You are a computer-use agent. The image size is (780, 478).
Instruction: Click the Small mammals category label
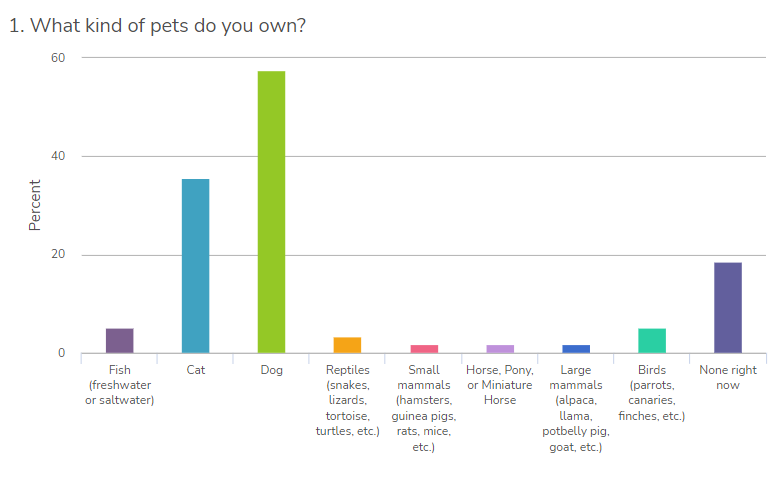[x=423, y=408]
